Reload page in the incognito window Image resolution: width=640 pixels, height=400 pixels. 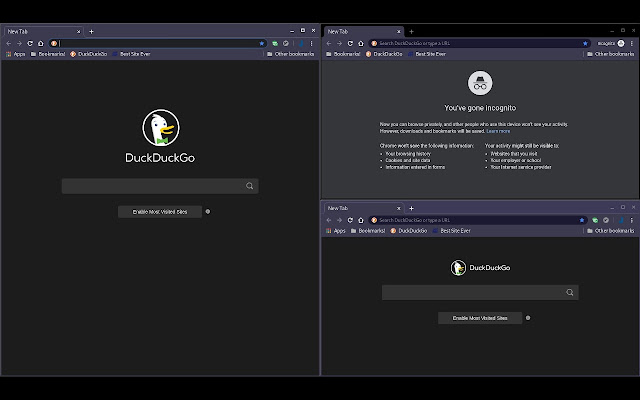pyautogui.click(x=350, y=43)
